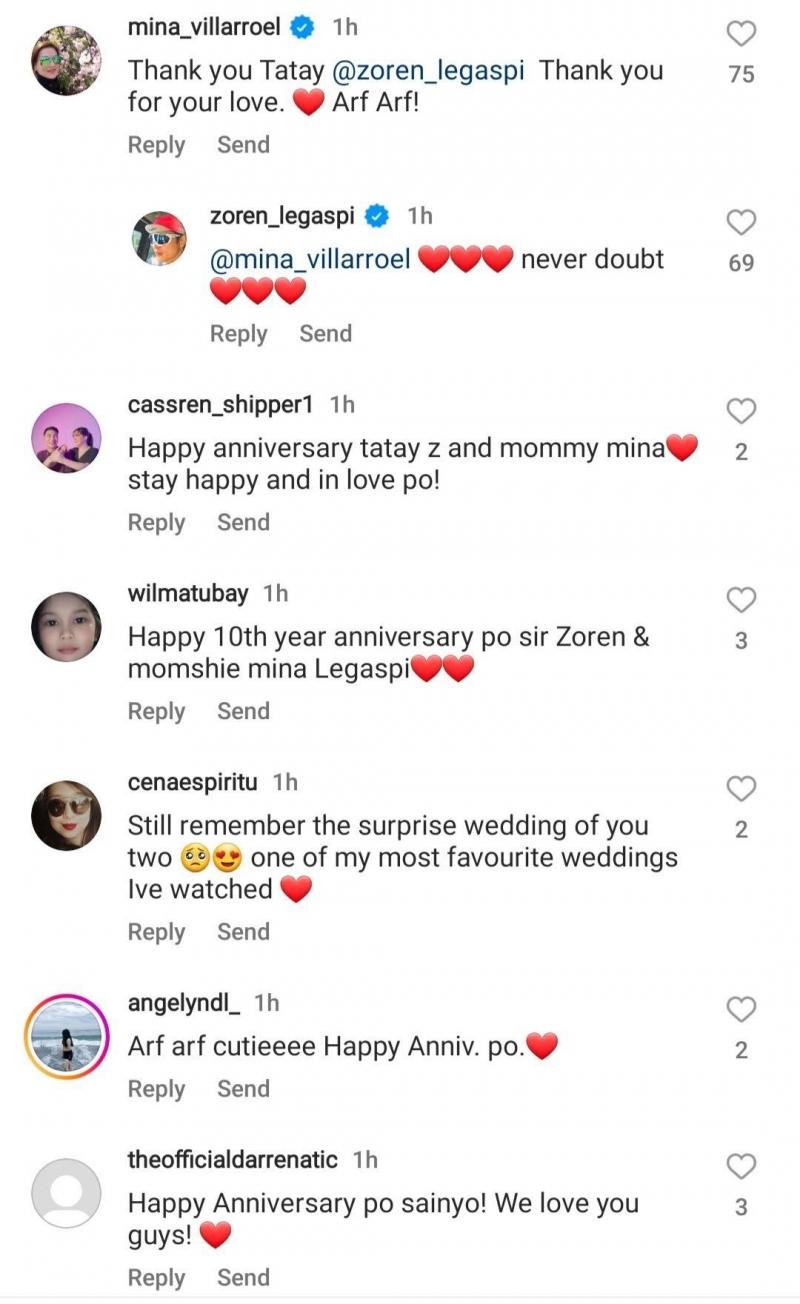Viewport: 800px width, 1304px height.
Task: Reply to angelyndl_'s Arf arf comment
Action: [x=156, y=1089]
